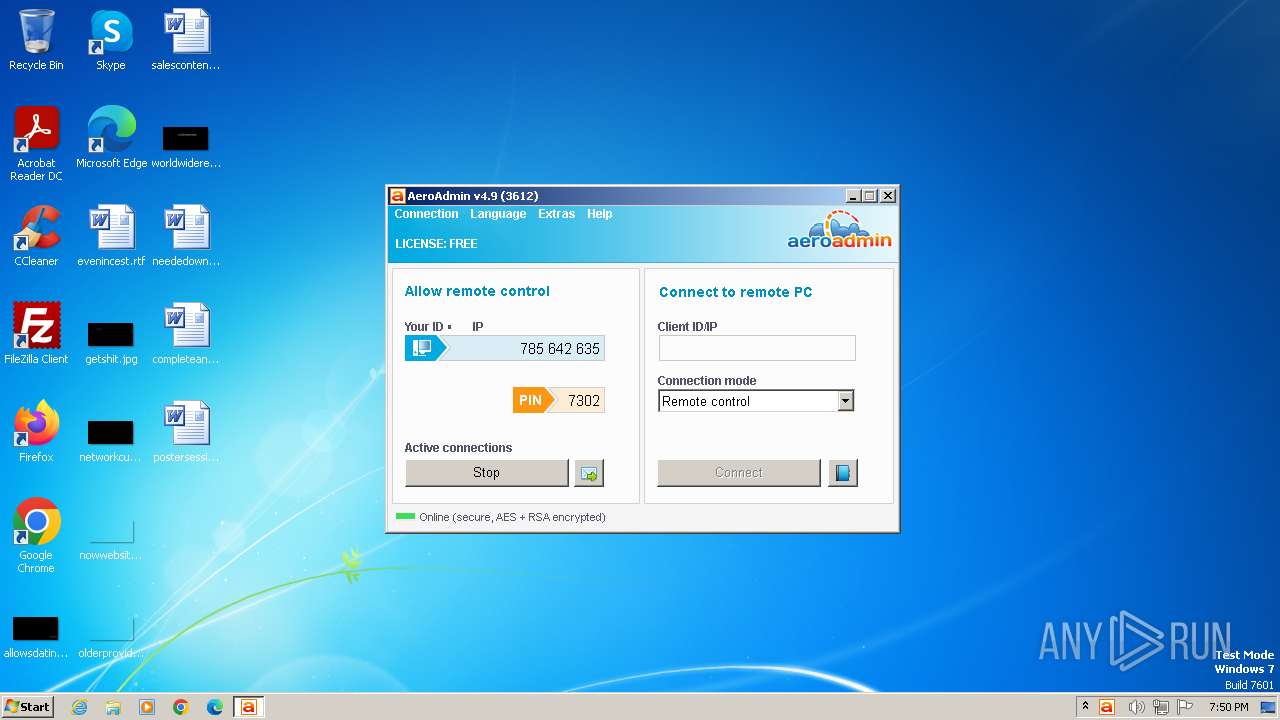Image resolution: width=1280 pixels, height=720 pixels.
Task: Click the PIN value 7302
Action: coord(584,401)
